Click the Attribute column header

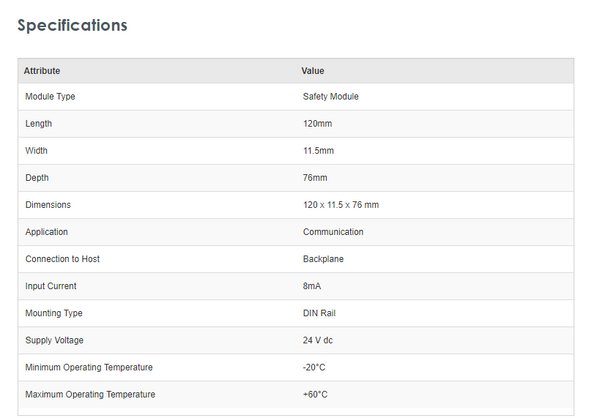[42, 71]
